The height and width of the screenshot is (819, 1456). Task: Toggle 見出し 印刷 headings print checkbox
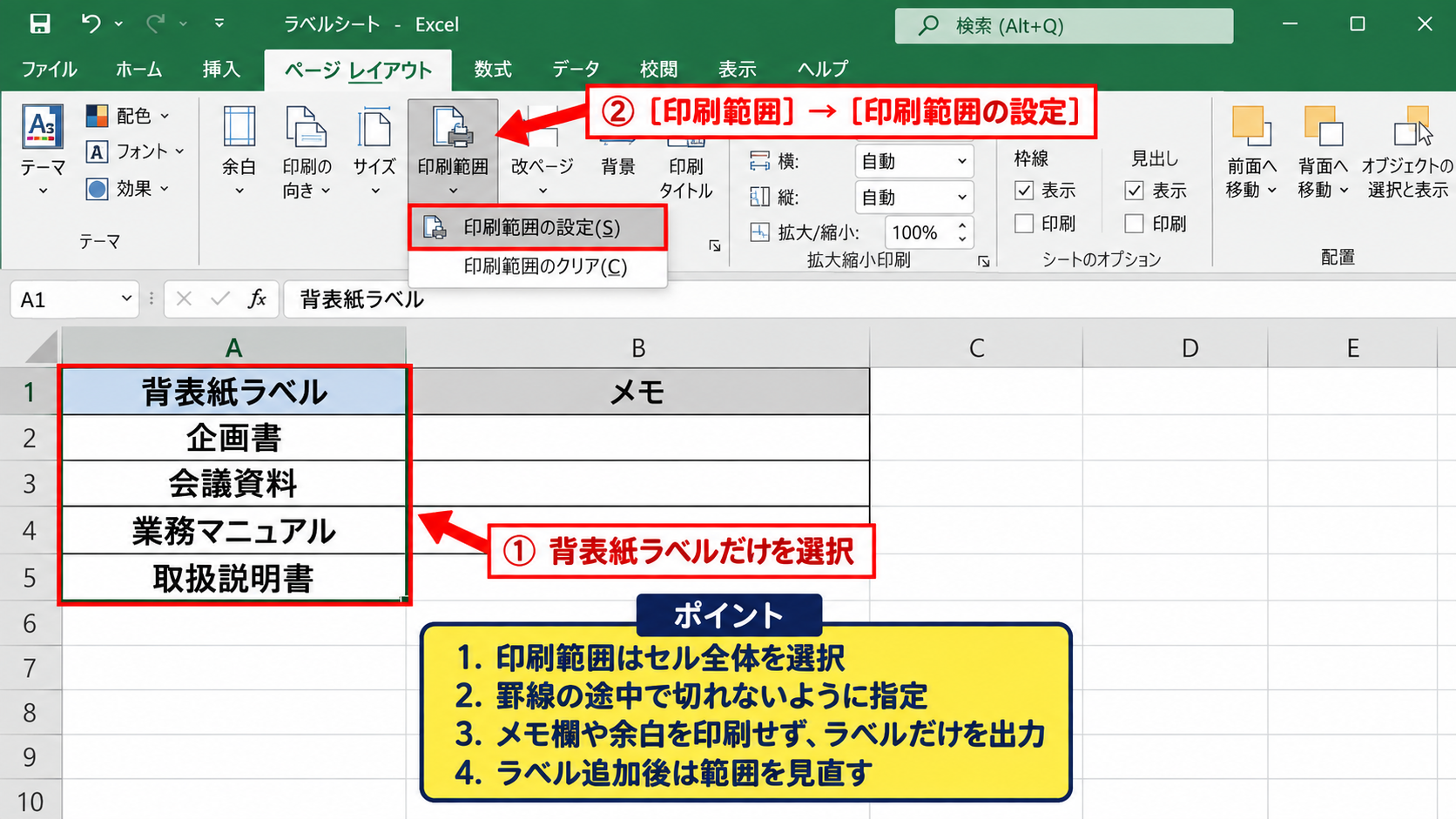point(1134,224)
